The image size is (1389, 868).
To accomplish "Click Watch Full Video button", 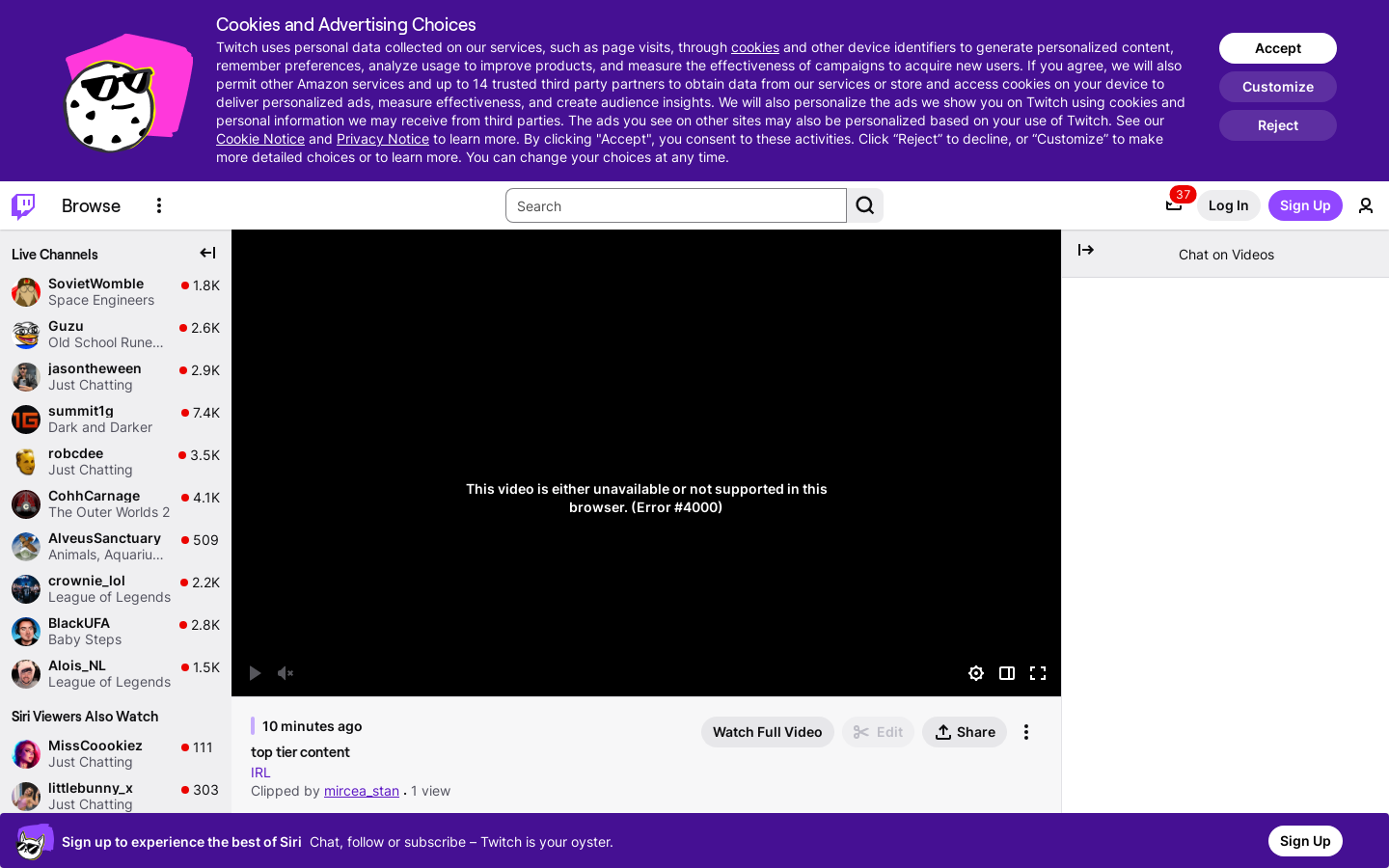I will tap(767, 732).
